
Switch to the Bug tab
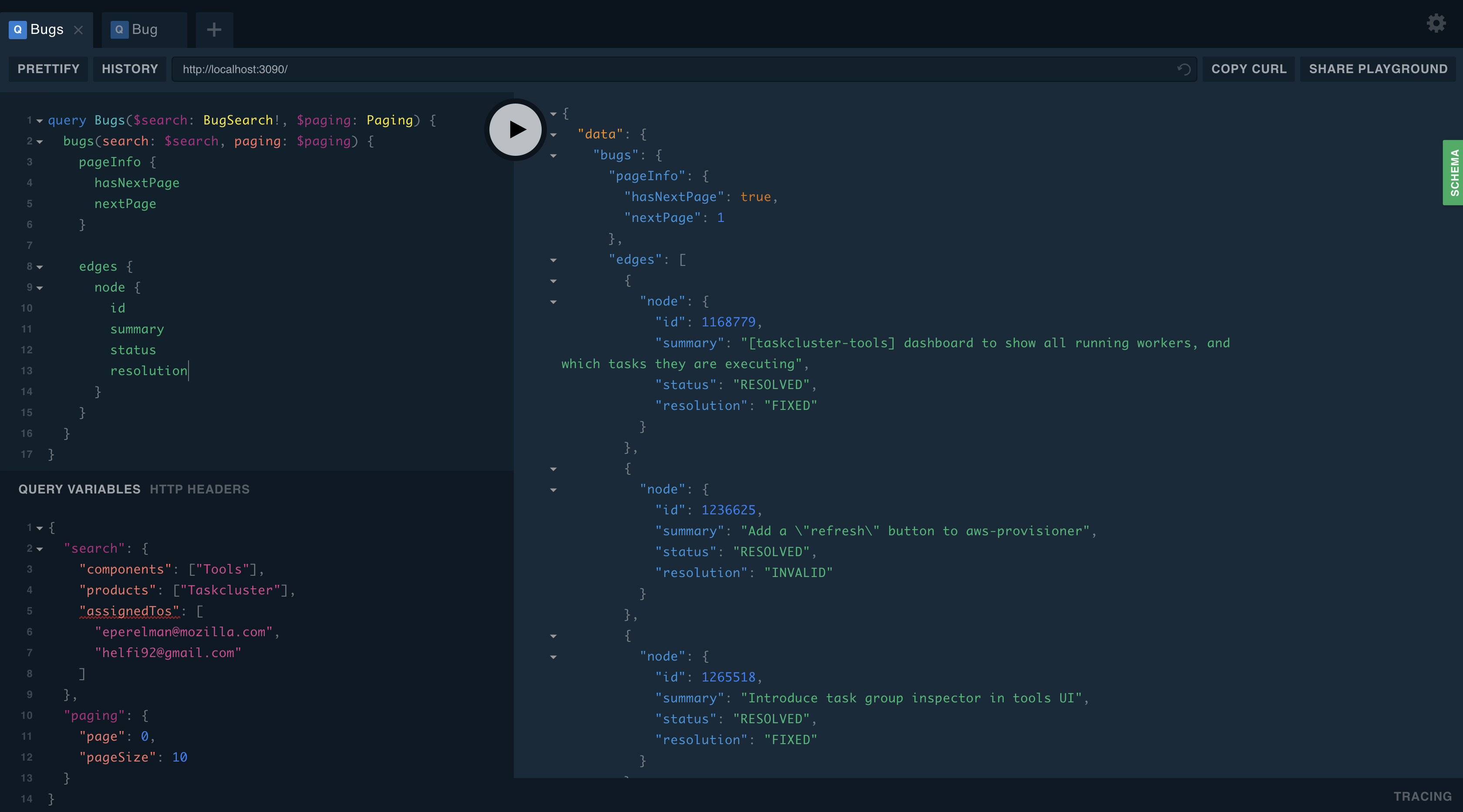(144, 30)
